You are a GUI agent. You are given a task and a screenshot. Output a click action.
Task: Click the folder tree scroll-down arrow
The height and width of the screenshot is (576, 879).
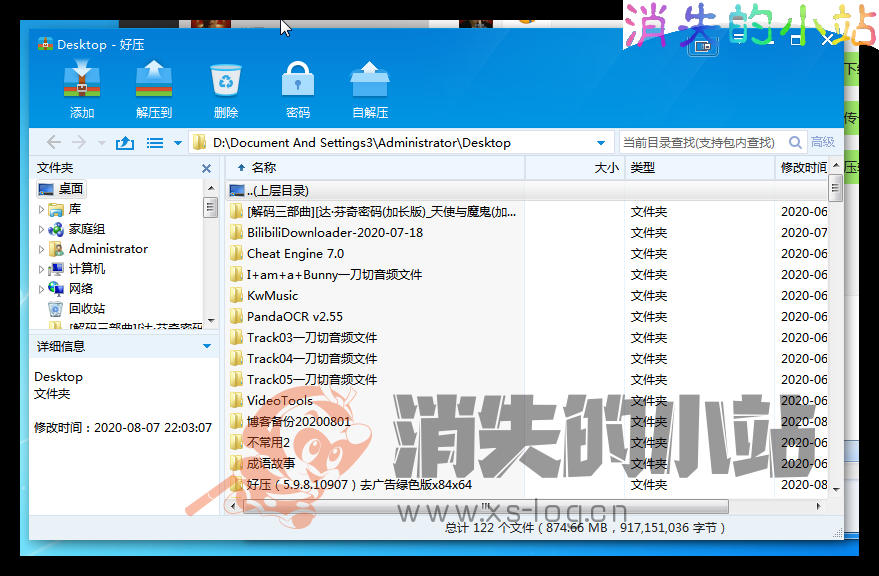[211, 320]
